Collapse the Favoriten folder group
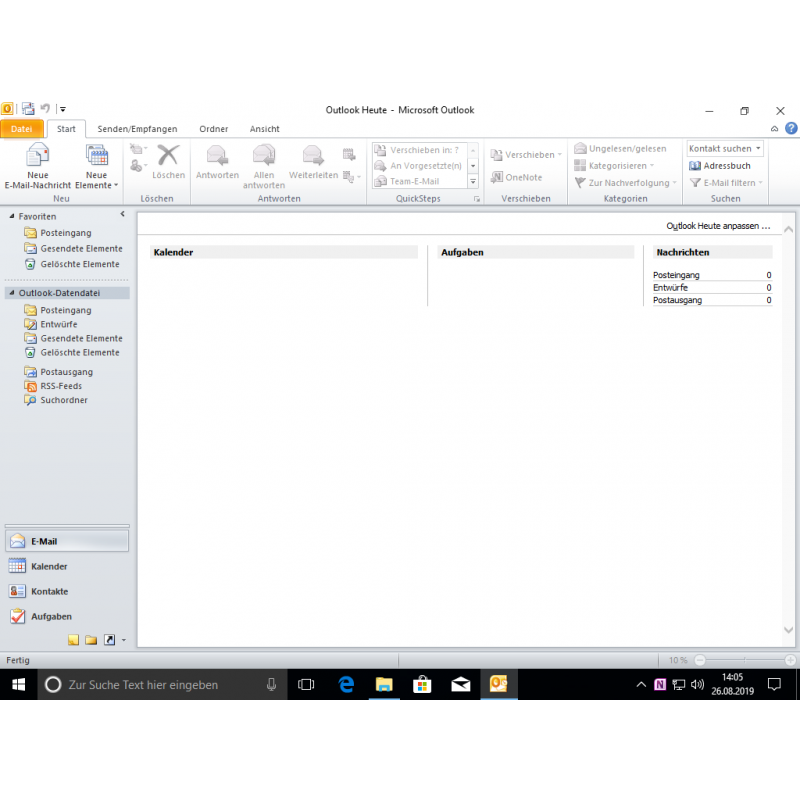800x800 pixels. click(x=12, y=216)
